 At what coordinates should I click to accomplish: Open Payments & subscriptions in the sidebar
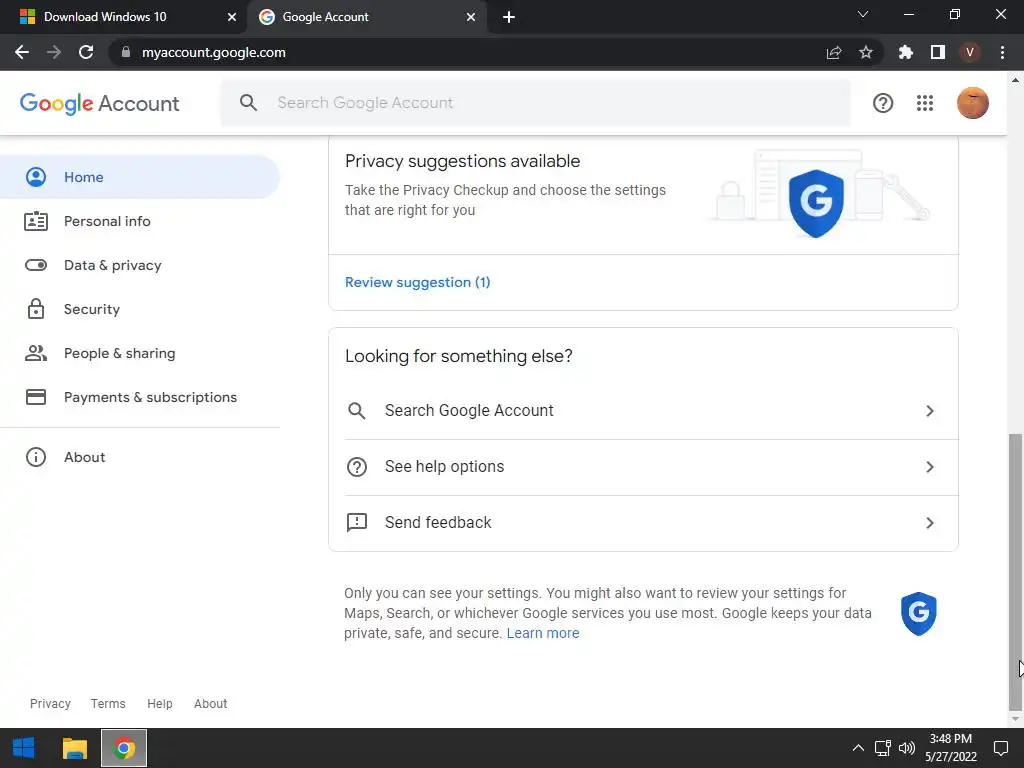140,397
